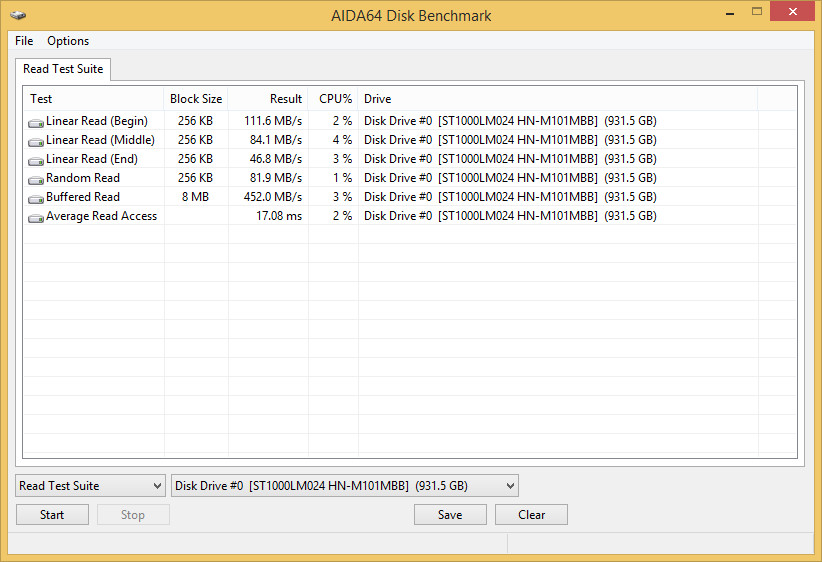Start the benchmark with the Start button
Viewport: 822px width, 562px height.
click(x=52, y=515)
